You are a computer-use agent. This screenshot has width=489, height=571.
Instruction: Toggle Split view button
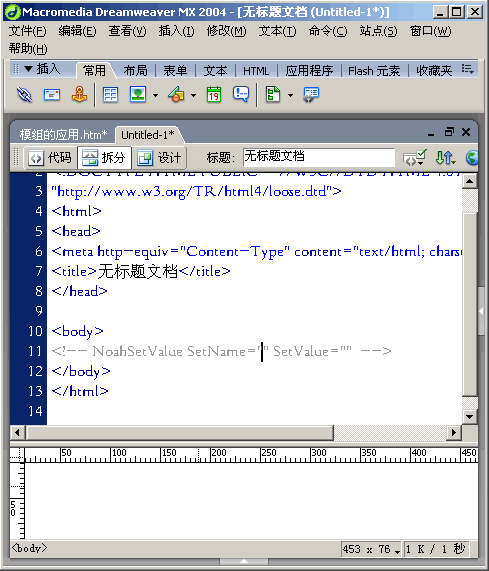click(x=104, y=158)
